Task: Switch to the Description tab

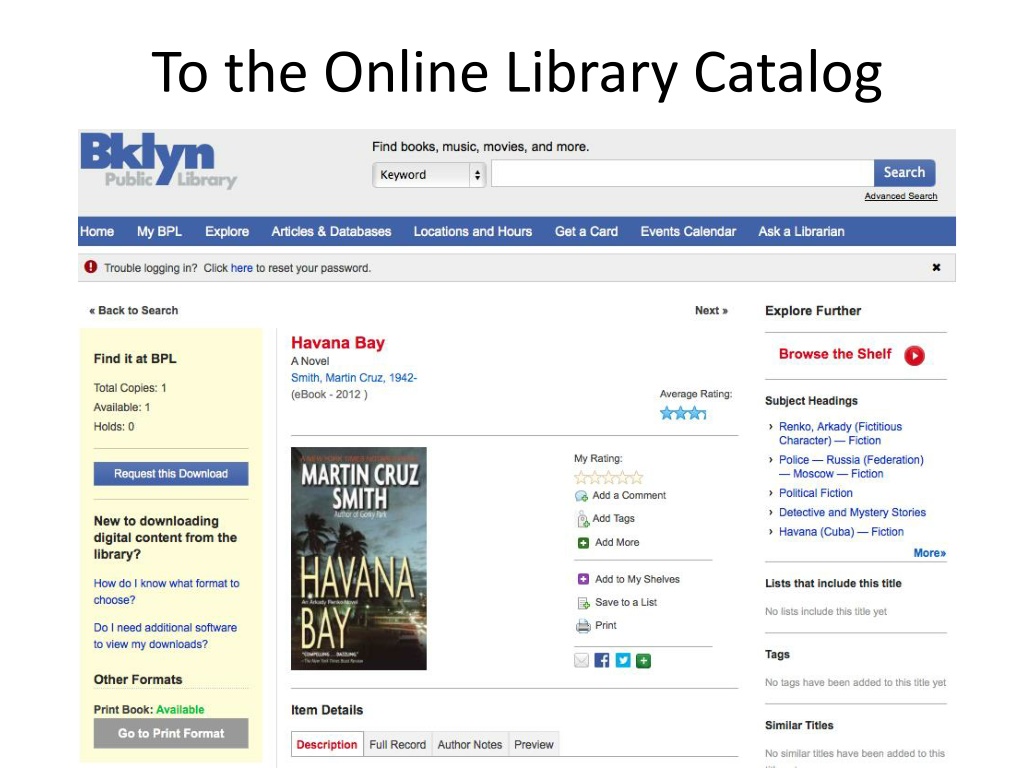Action: [x=327, y=744]
